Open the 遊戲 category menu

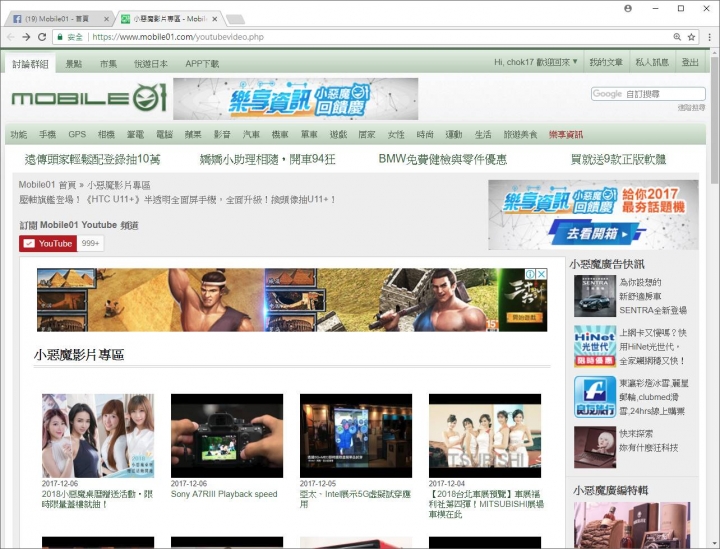(x=338, y=134)
